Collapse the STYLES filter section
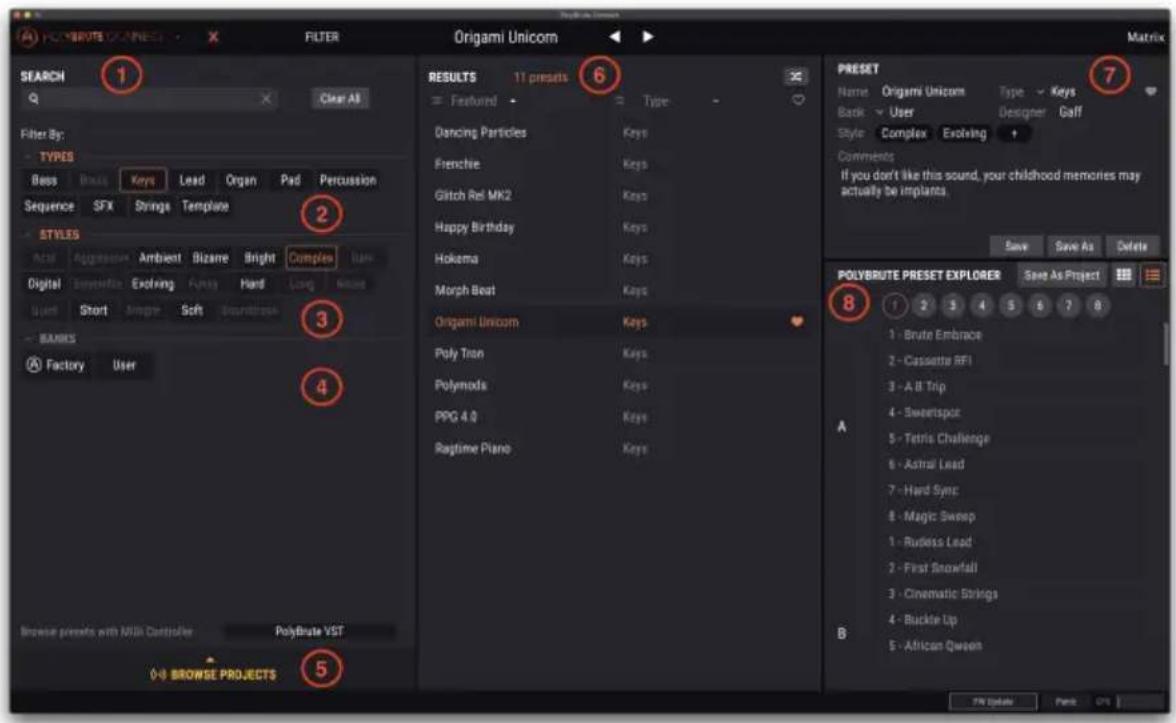1176x723 pixels. pyautogui.click(x=52, y=235)
